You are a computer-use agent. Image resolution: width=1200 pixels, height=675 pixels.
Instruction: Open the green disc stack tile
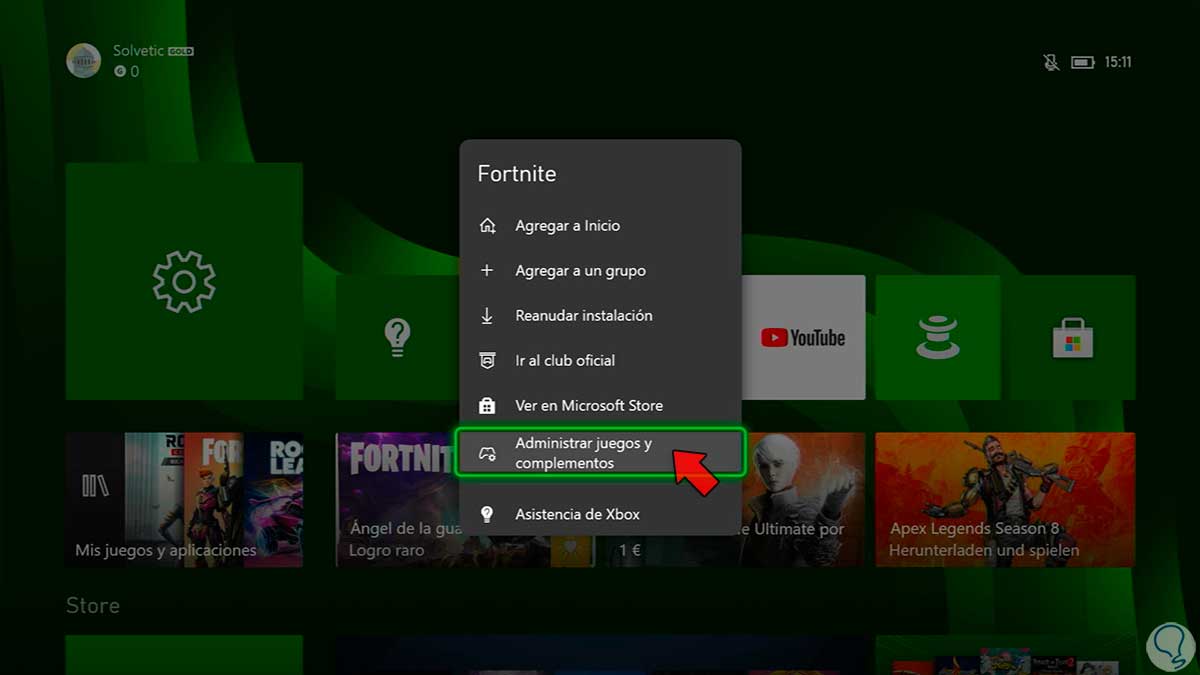[937, 338]
